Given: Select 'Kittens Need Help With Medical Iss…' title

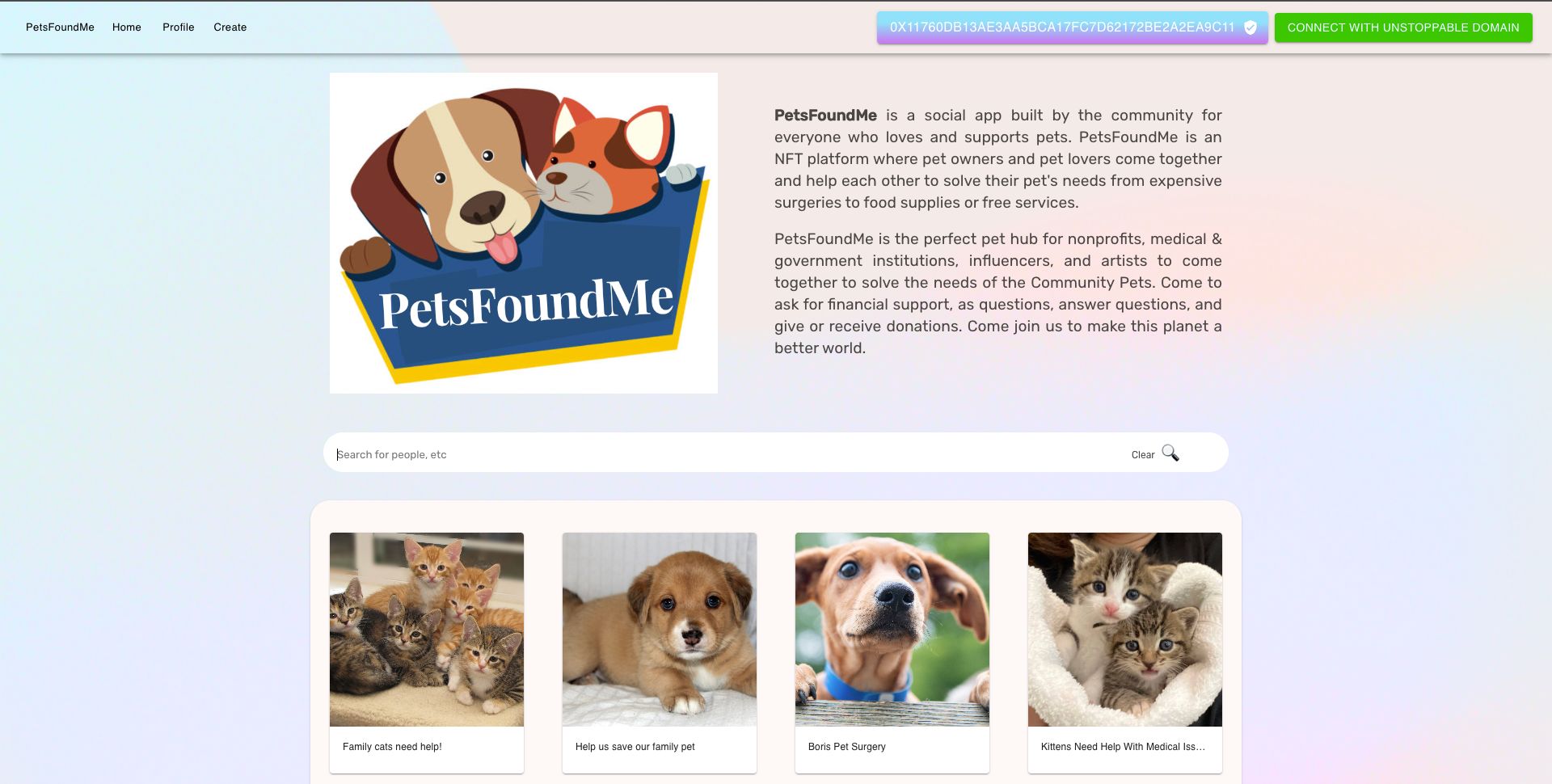Looking at the screenshot, I should 1123,747.
